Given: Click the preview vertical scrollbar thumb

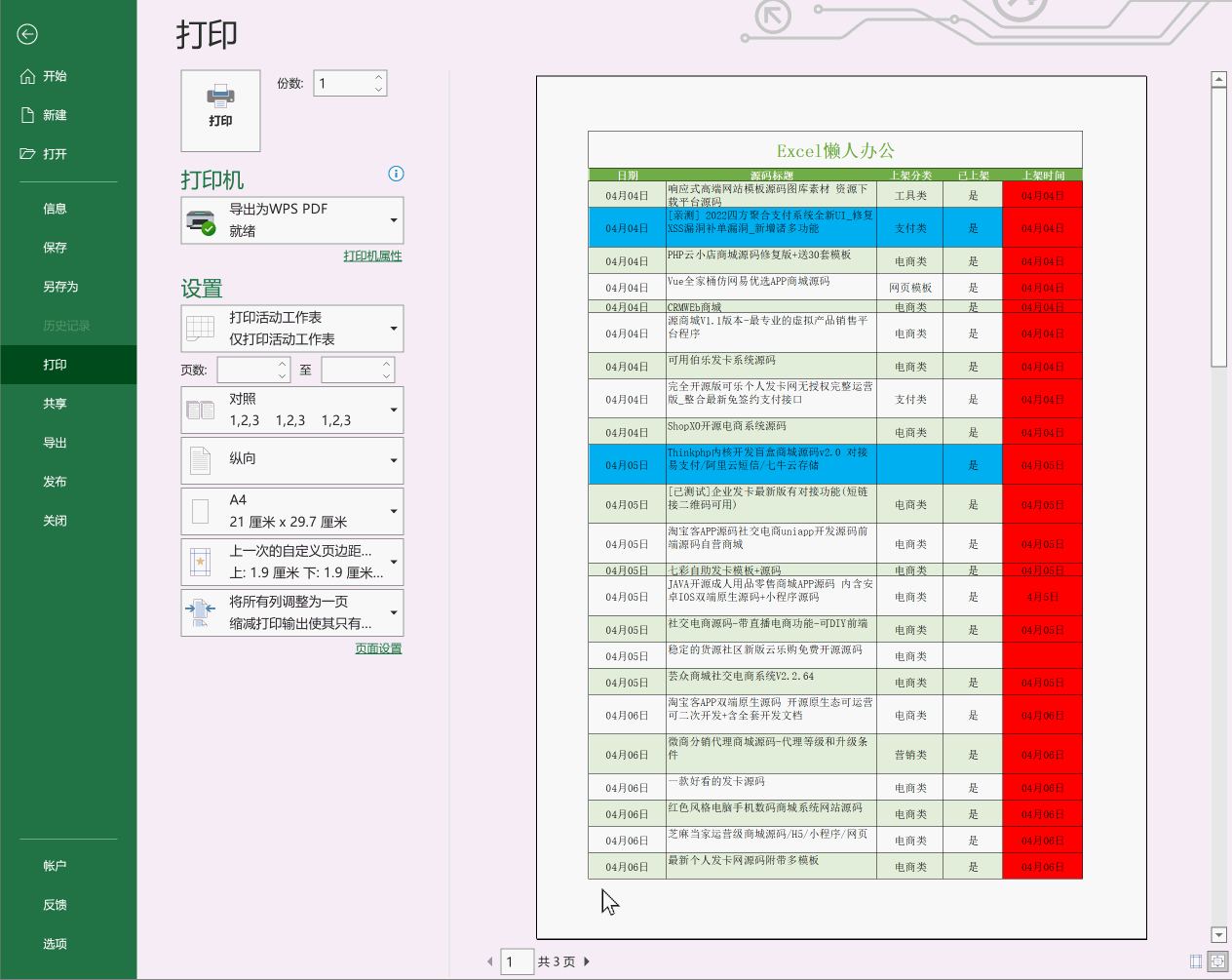Looking at the screenshot, I should 1218,227.
